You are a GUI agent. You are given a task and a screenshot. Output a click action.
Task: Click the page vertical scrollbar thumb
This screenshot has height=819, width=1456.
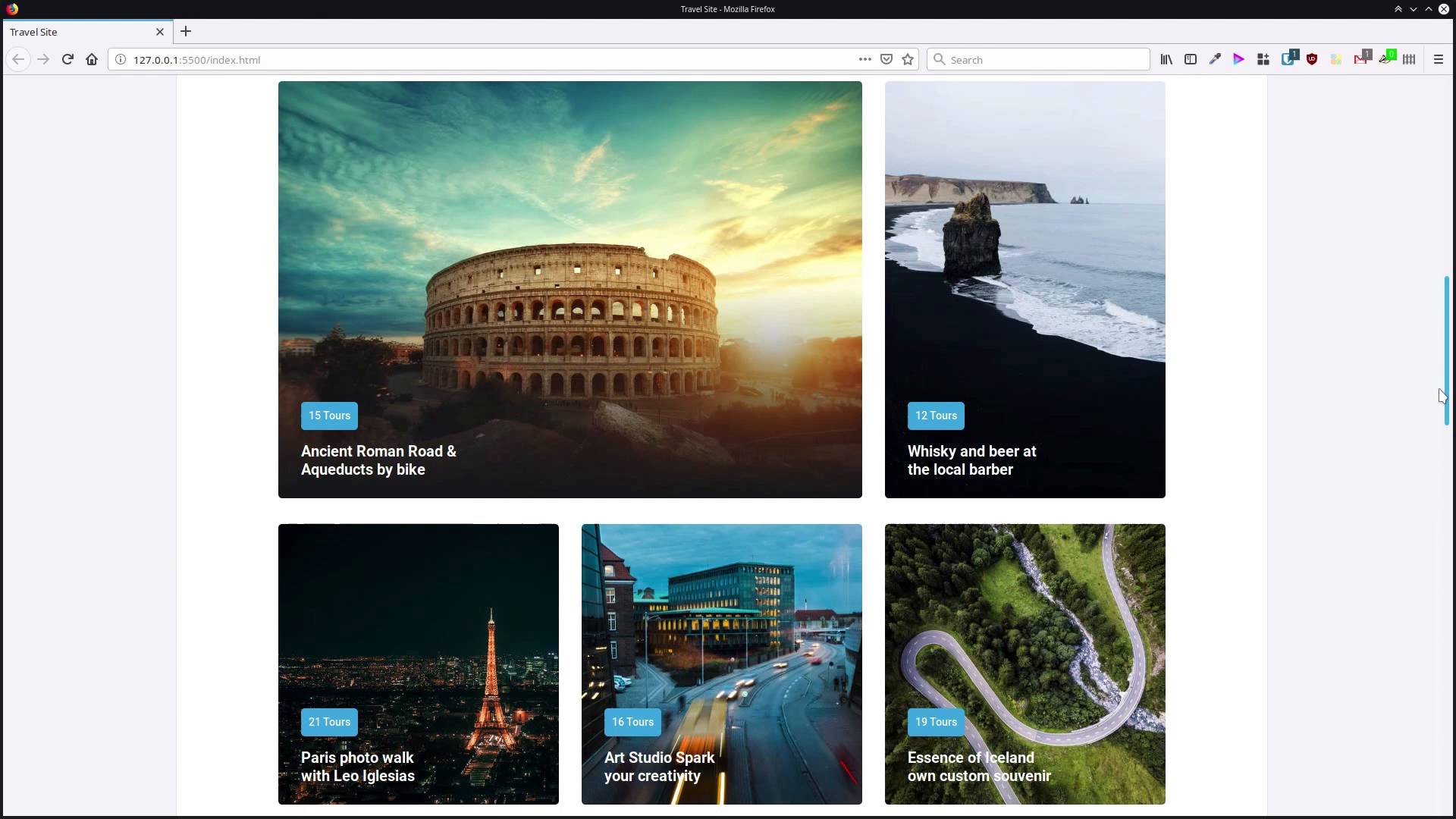click(x=1447, y=350)
